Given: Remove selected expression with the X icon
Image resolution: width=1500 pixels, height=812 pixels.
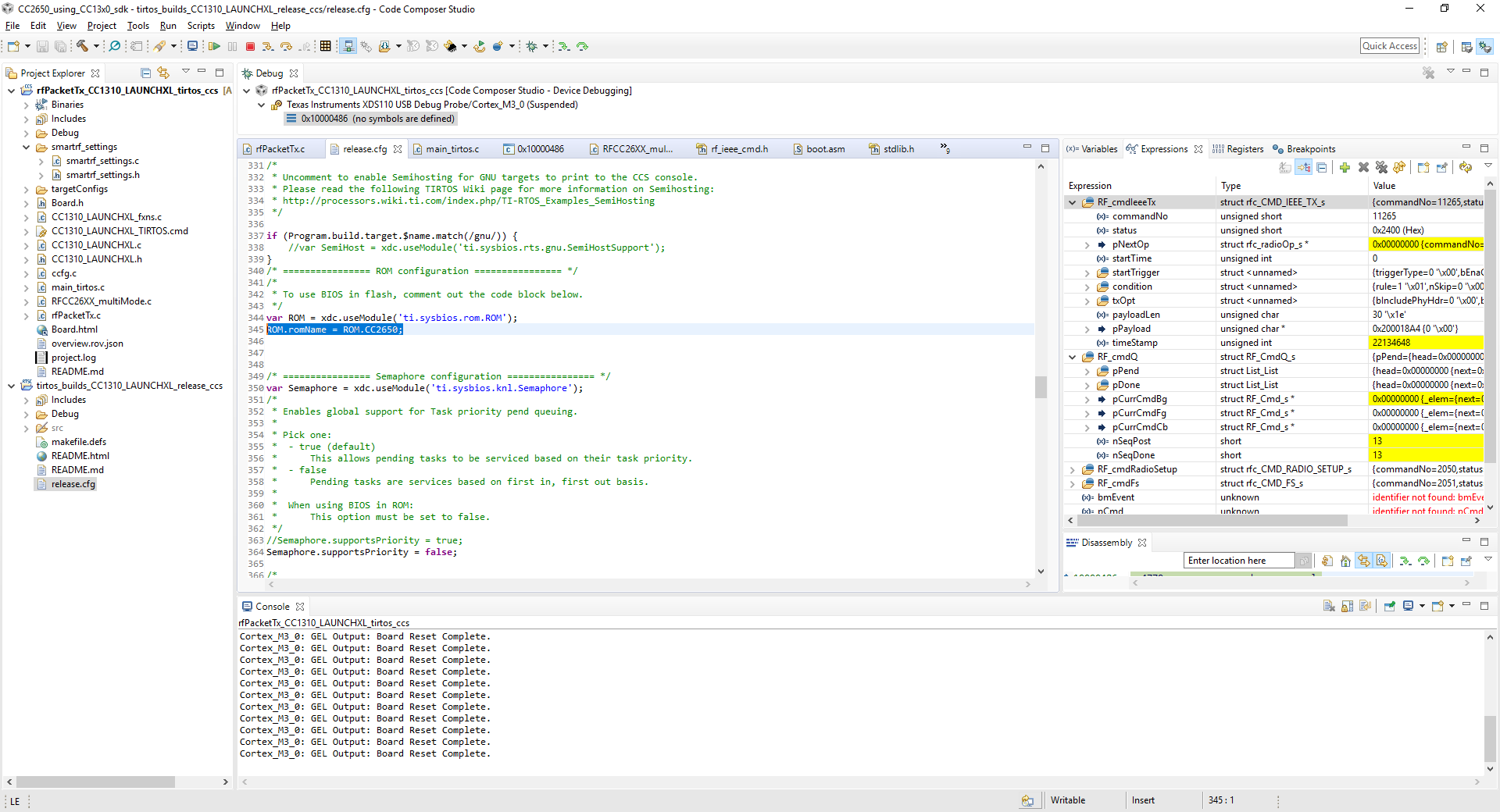Looking at the screenshot, I should point(1363,168).
